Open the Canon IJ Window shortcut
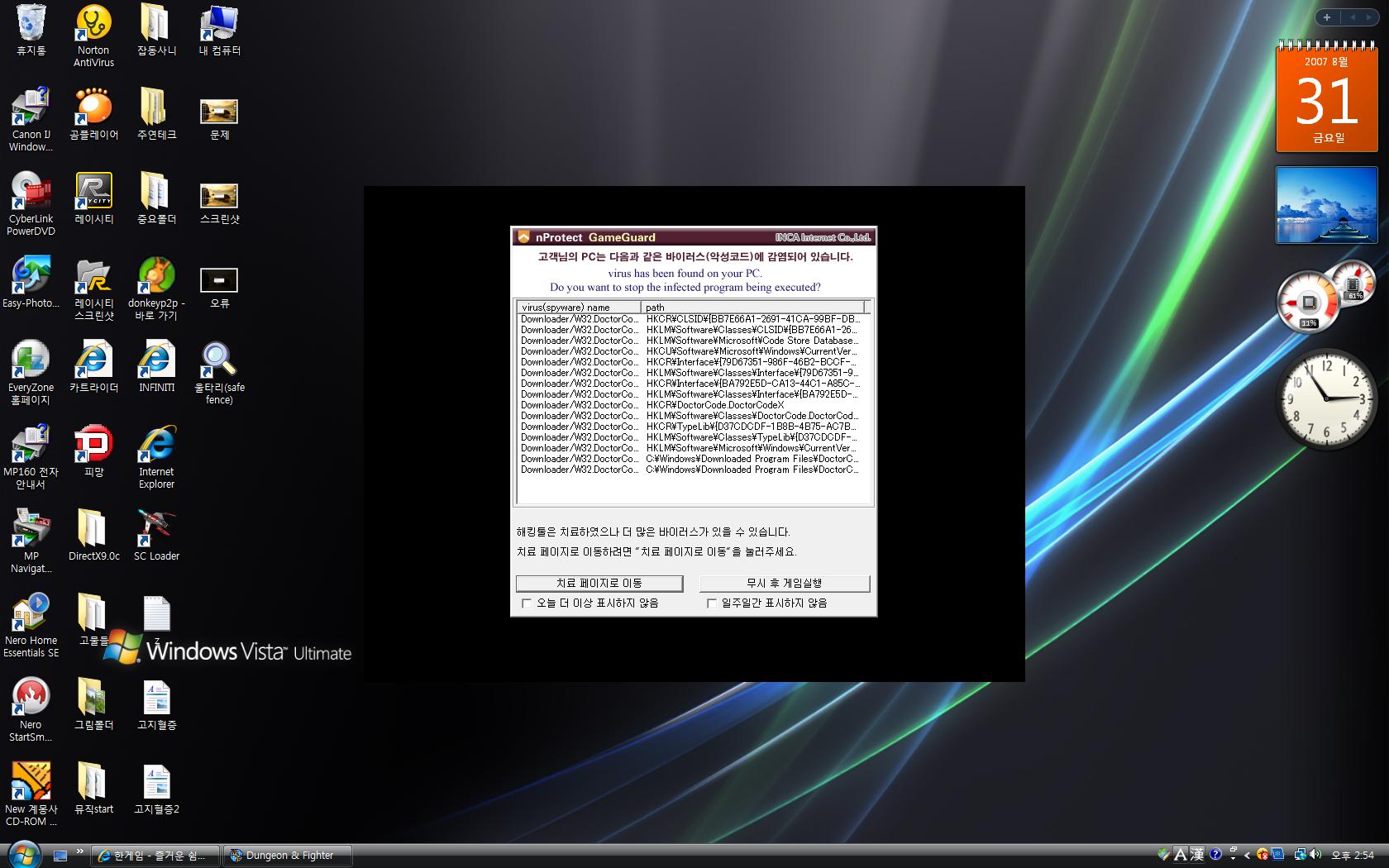 pos(31,120)
